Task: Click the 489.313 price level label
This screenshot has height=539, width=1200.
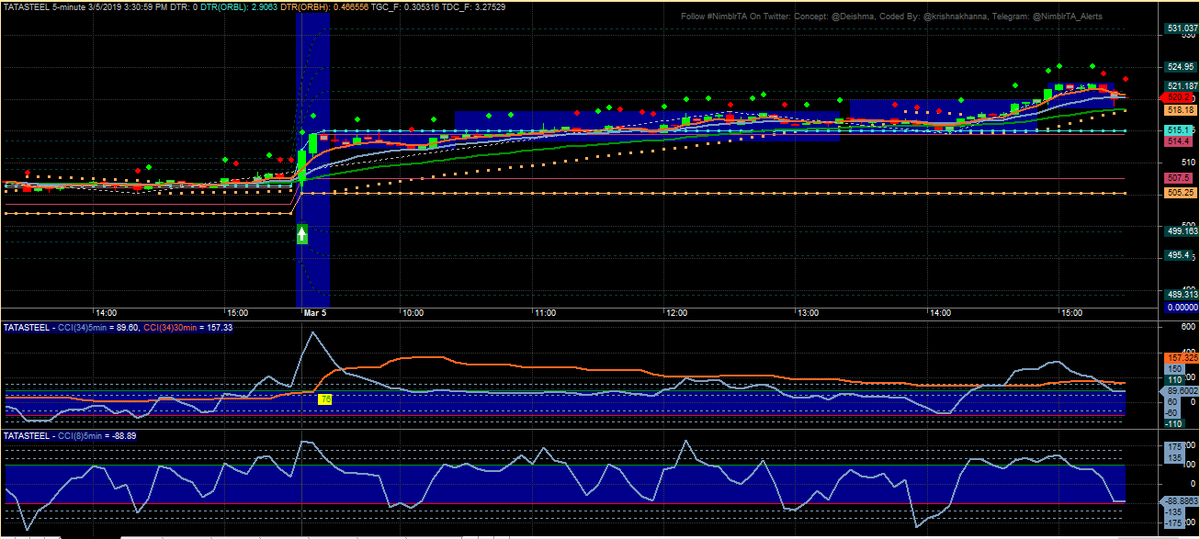Action: (1180, 295)
